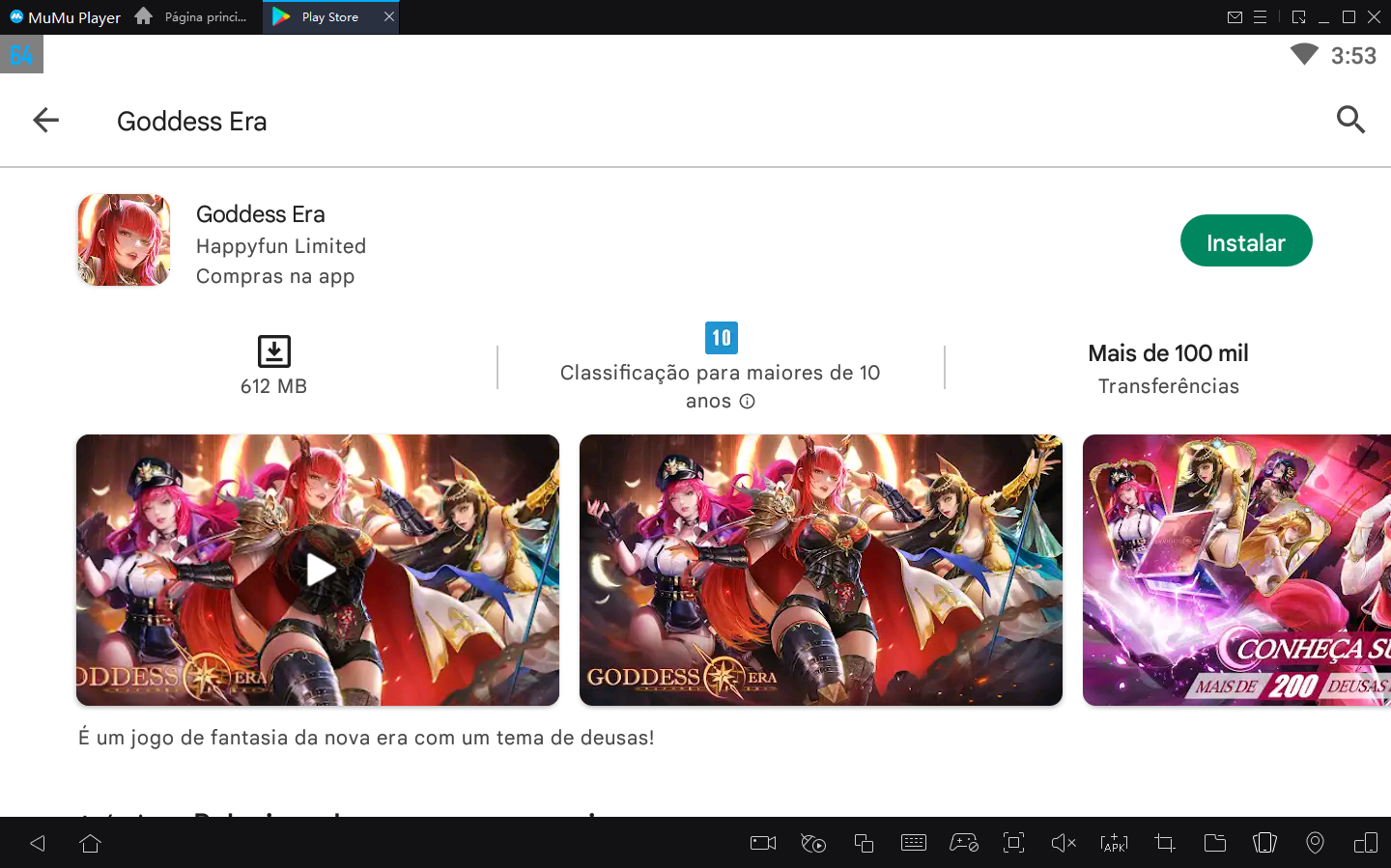
Task: Open the Play Store search magnifier
Action: (1350, 120)
